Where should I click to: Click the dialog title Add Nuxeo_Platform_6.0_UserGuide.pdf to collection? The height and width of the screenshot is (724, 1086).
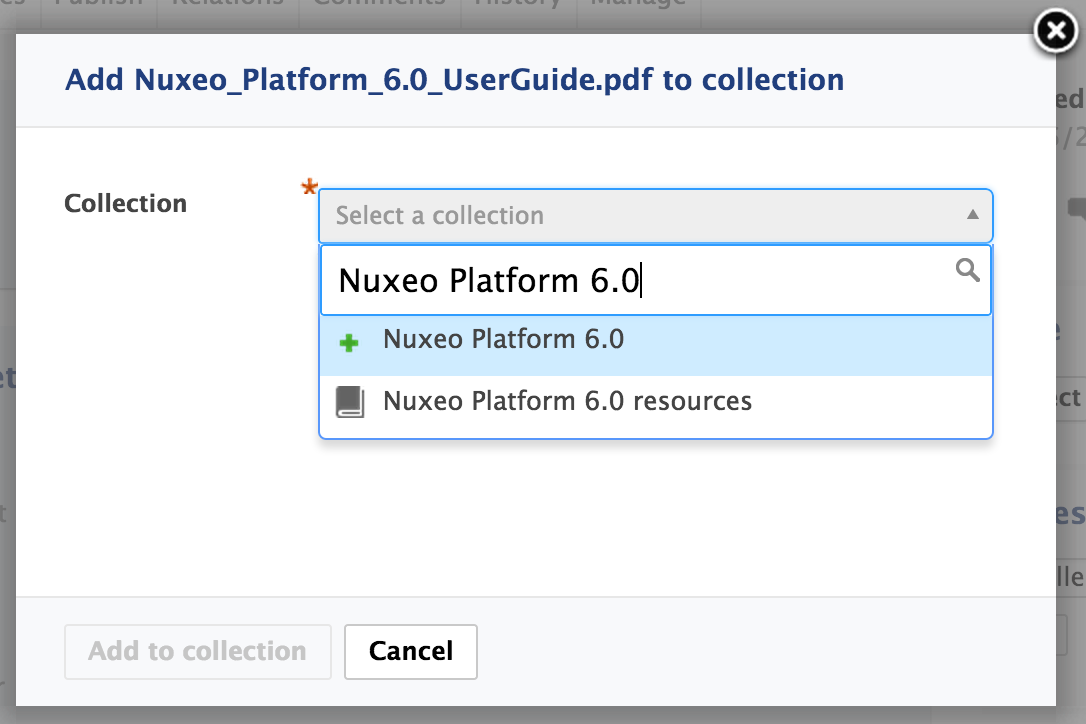click(454, 80)
